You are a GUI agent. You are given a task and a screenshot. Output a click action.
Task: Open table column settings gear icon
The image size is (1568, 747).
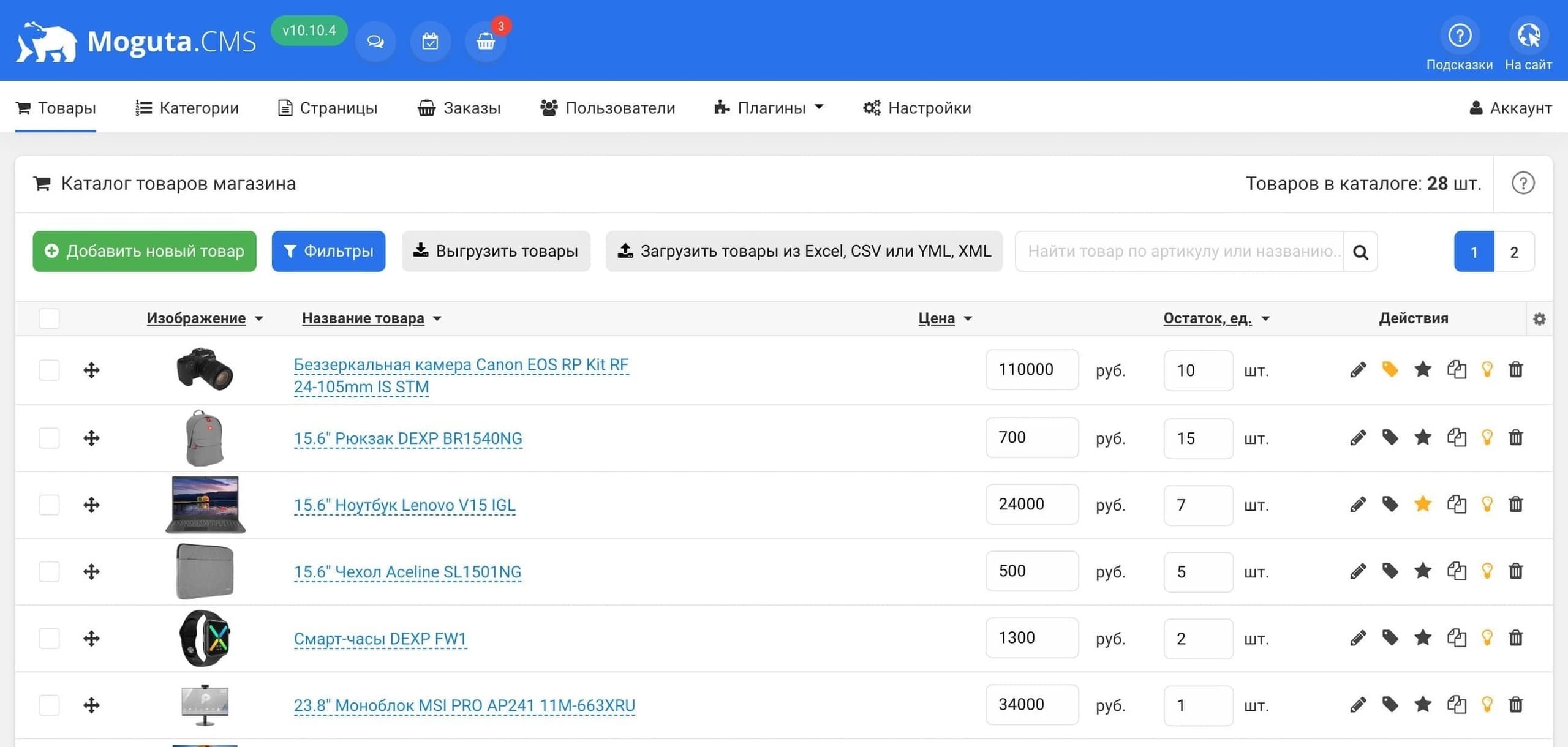coord(1539,319)
